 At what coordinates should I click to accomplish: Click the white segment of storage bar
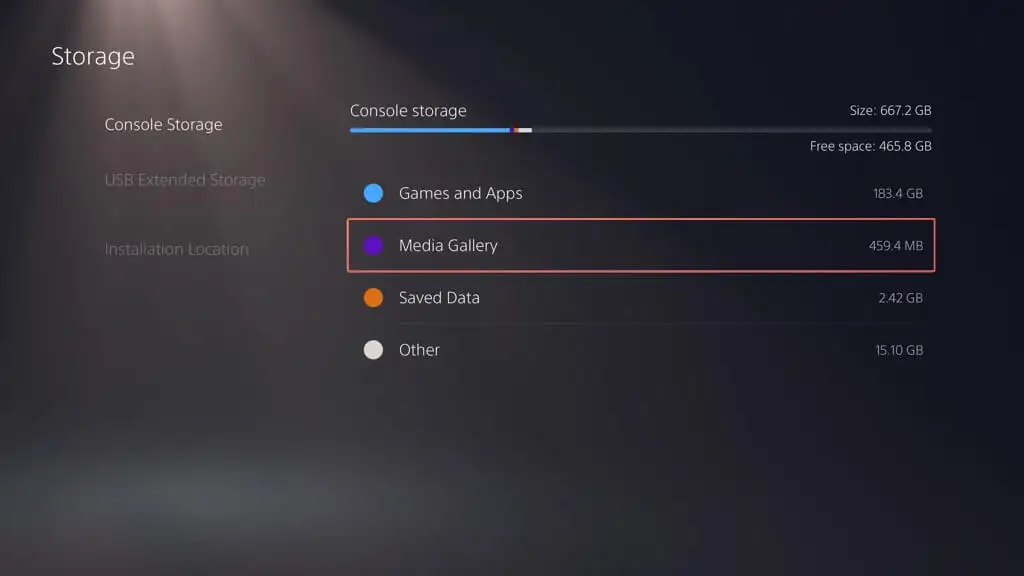[x=525, y=130]
